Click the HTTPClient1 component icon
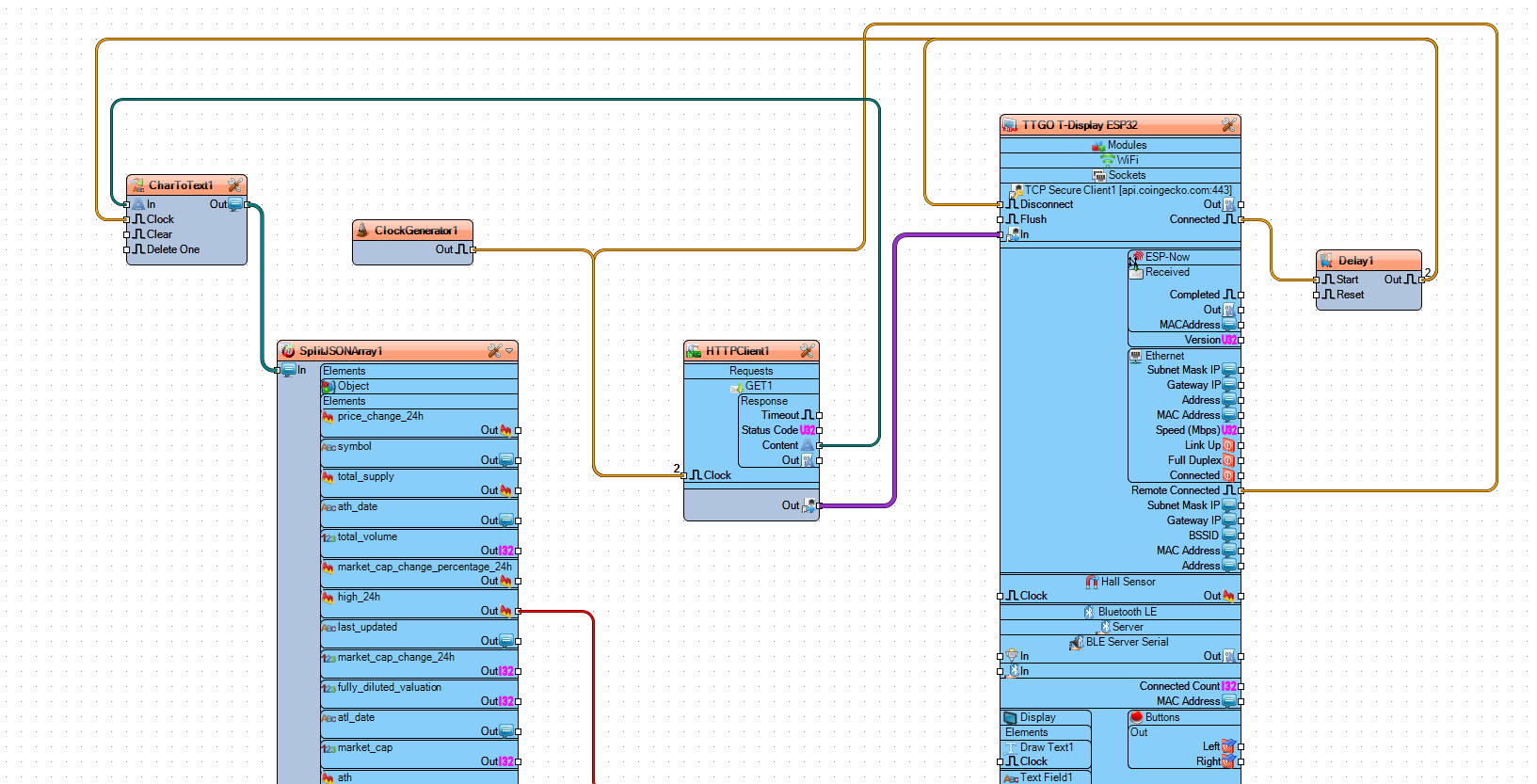The height and width of the screenshot is (784, 1537). click(x=694, y=351)
